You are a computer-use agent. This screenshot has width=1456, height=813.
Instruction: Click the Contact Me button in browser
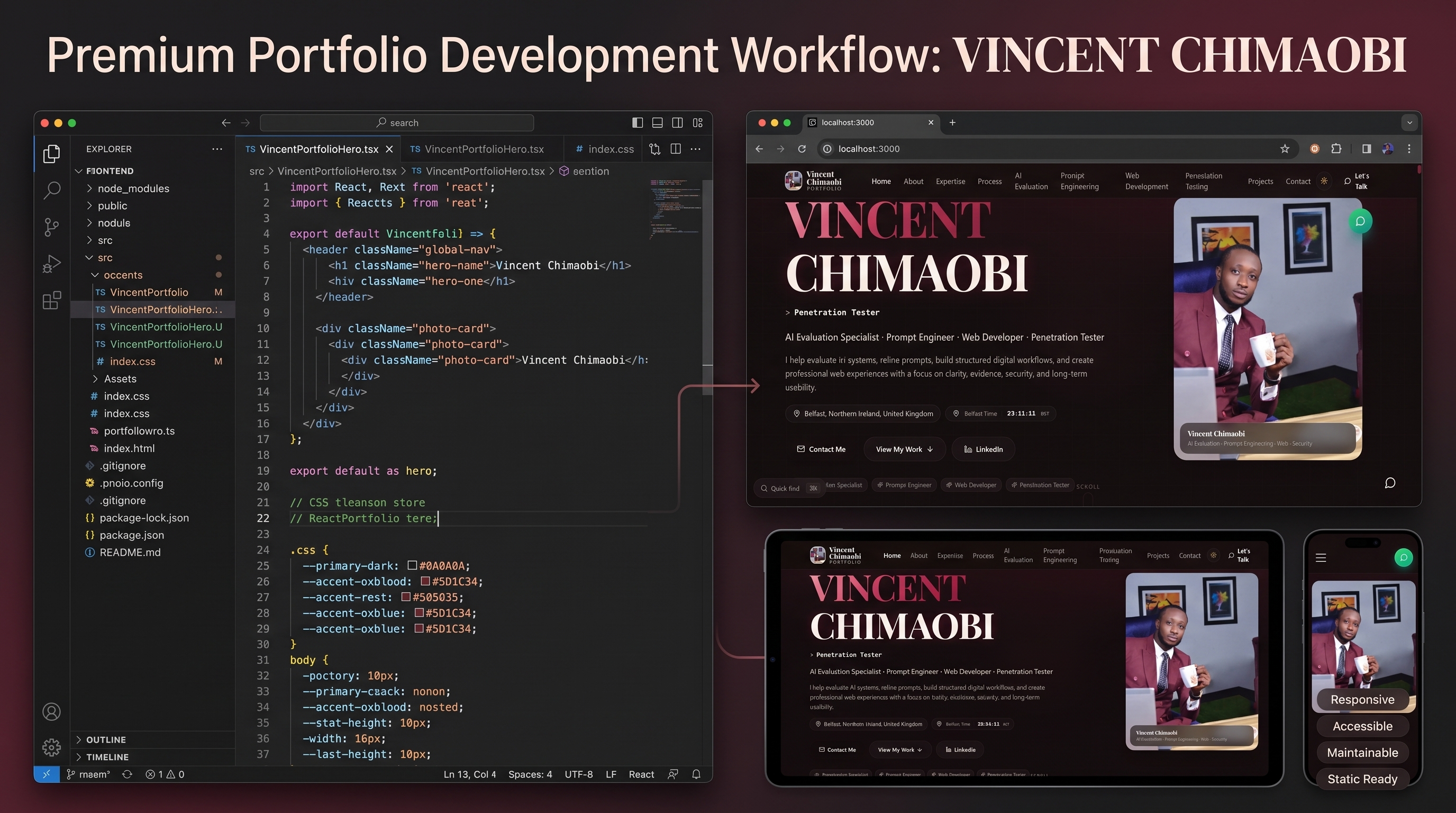[x=821, y=449]
